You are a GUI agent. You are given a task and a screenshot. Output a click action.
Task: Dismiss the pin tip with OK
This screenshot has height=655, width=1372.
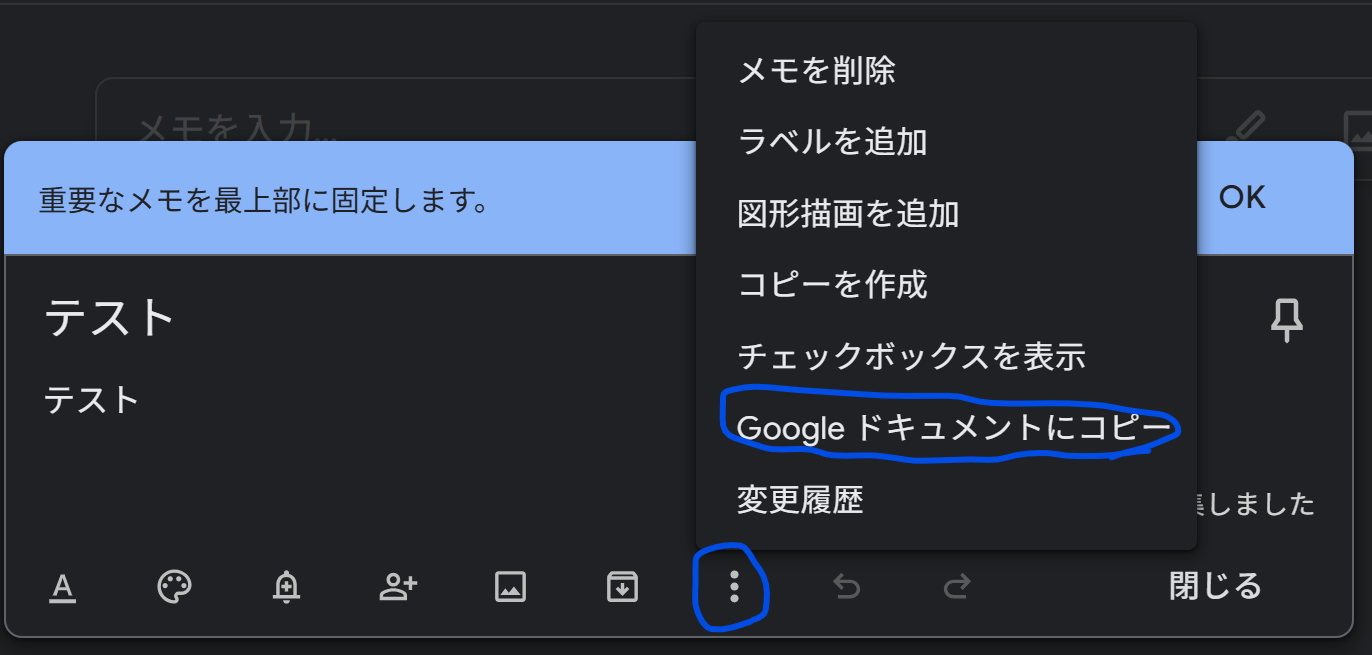1242,197
